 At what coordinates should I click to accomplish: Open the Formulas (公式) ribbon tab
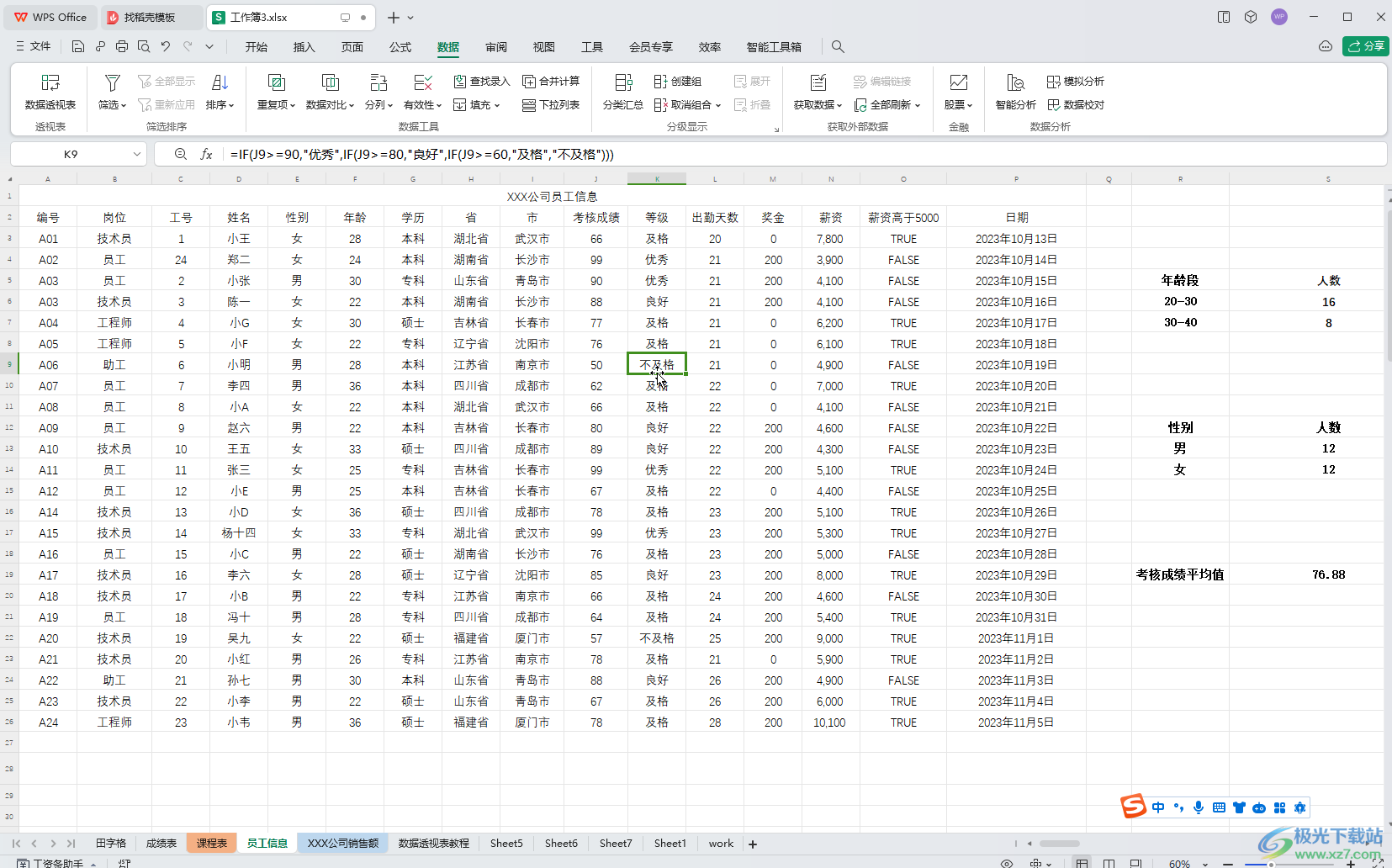pos(400,47)
